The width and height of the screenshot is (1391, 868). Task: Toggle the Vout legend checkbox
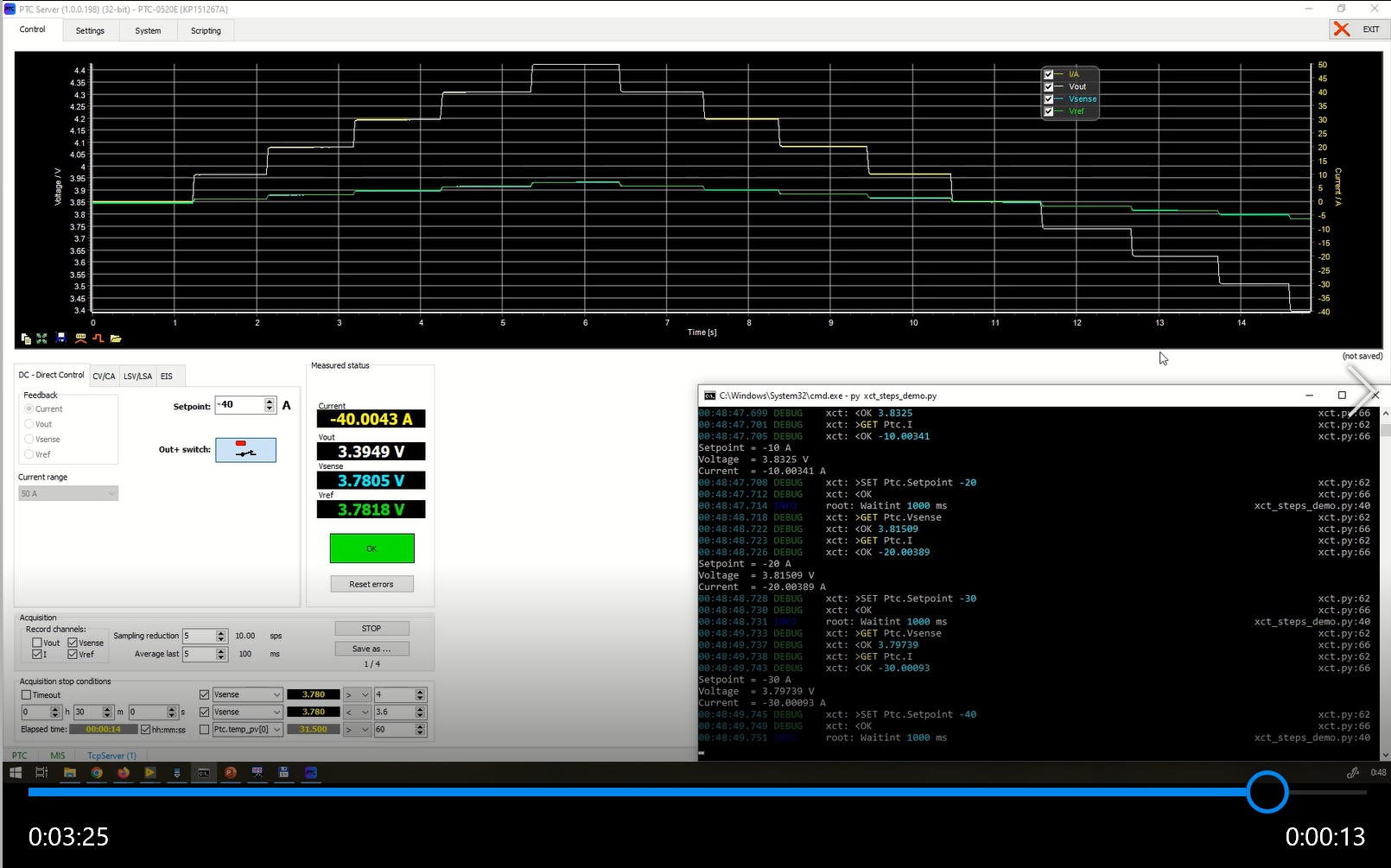[1049, 86]
